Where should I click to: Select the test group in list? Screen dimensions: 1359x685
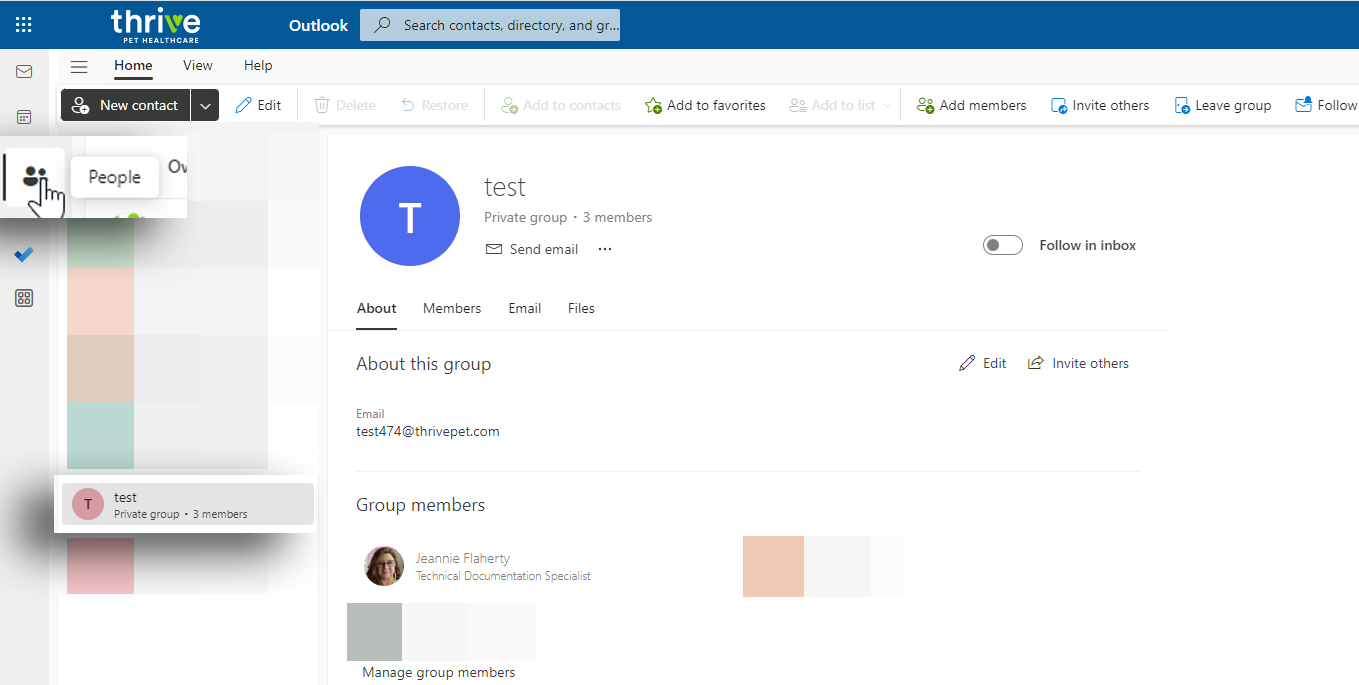(x=187, y=505)
